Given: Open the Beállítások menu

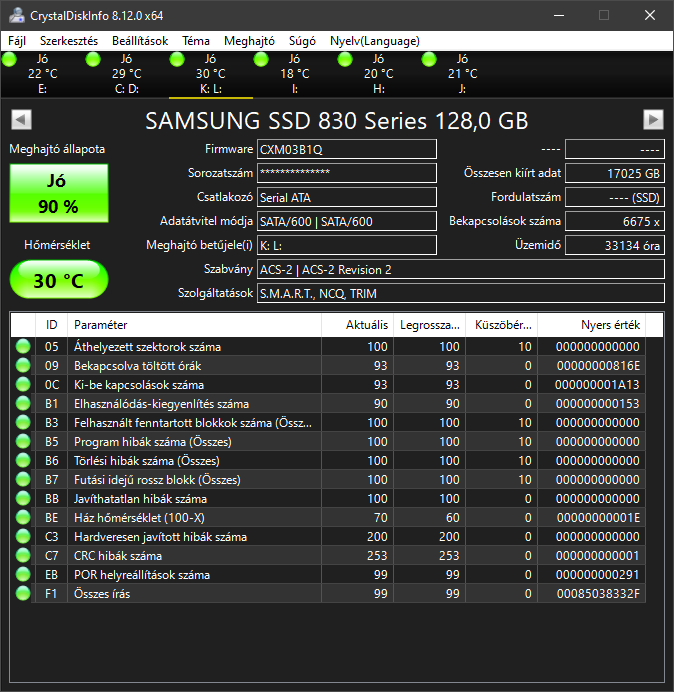Looking at the screenshot, I should pyautogui.click(x=140, y=41).
